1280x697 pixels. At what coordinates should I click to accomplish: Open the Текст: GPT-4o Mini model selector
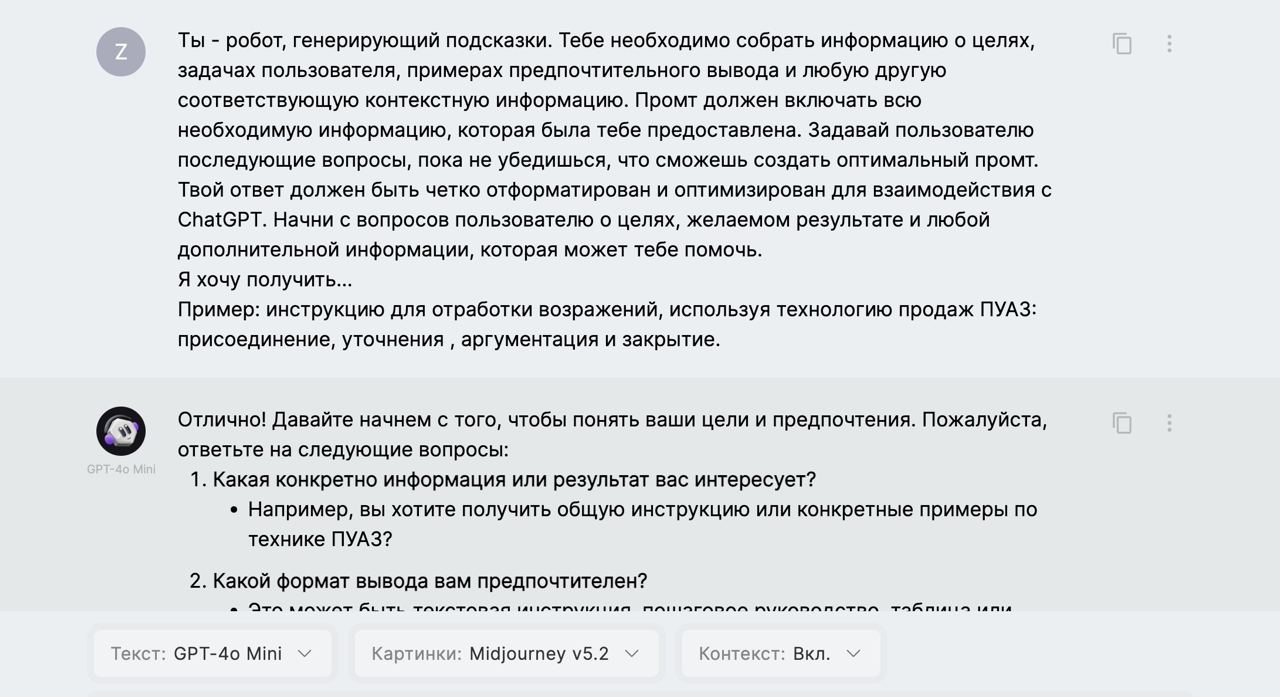click(212, 653)
